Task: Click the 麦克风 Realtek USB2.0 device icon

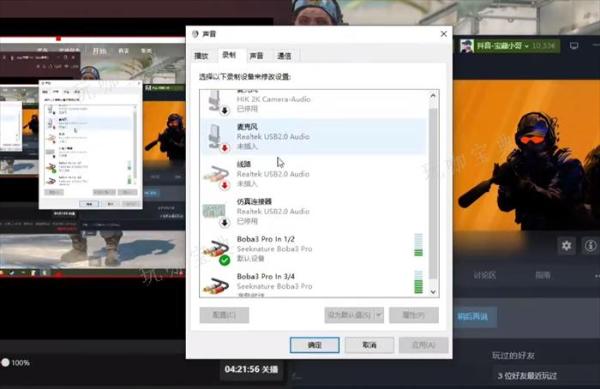Action: click(x=218, y=137)
